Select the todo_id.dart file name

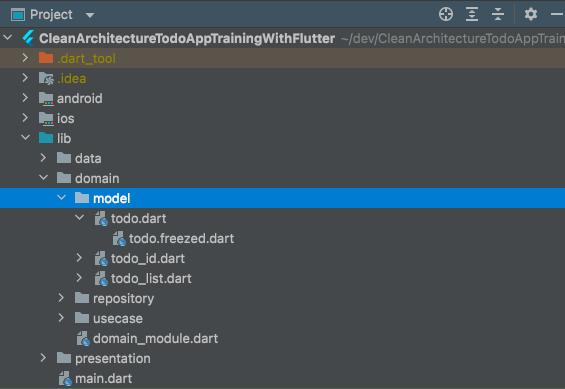coord(148,259)
